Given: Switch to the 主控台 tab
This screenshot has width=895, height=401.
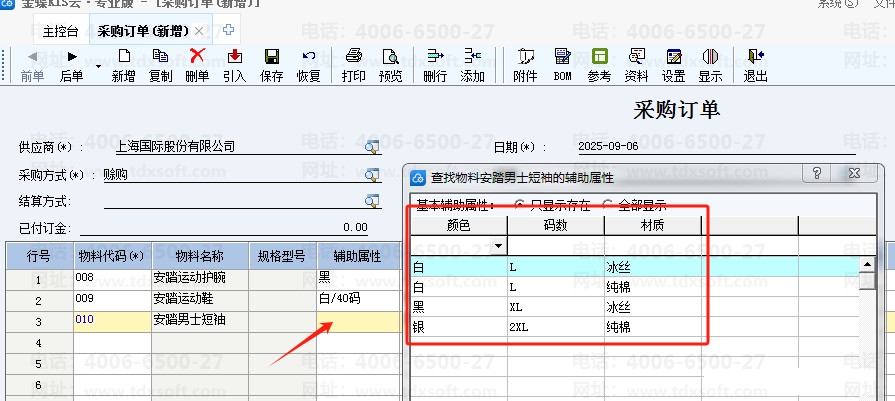Looking at the screenshot, I should (x=61, y=31).
